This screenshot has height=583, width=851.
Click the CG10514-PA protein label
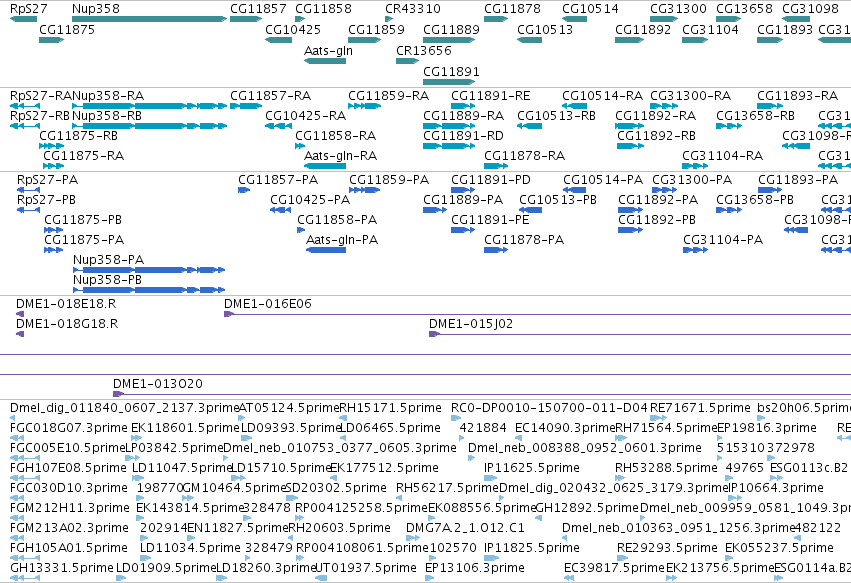pyautogui.click(x=603, y=180)
